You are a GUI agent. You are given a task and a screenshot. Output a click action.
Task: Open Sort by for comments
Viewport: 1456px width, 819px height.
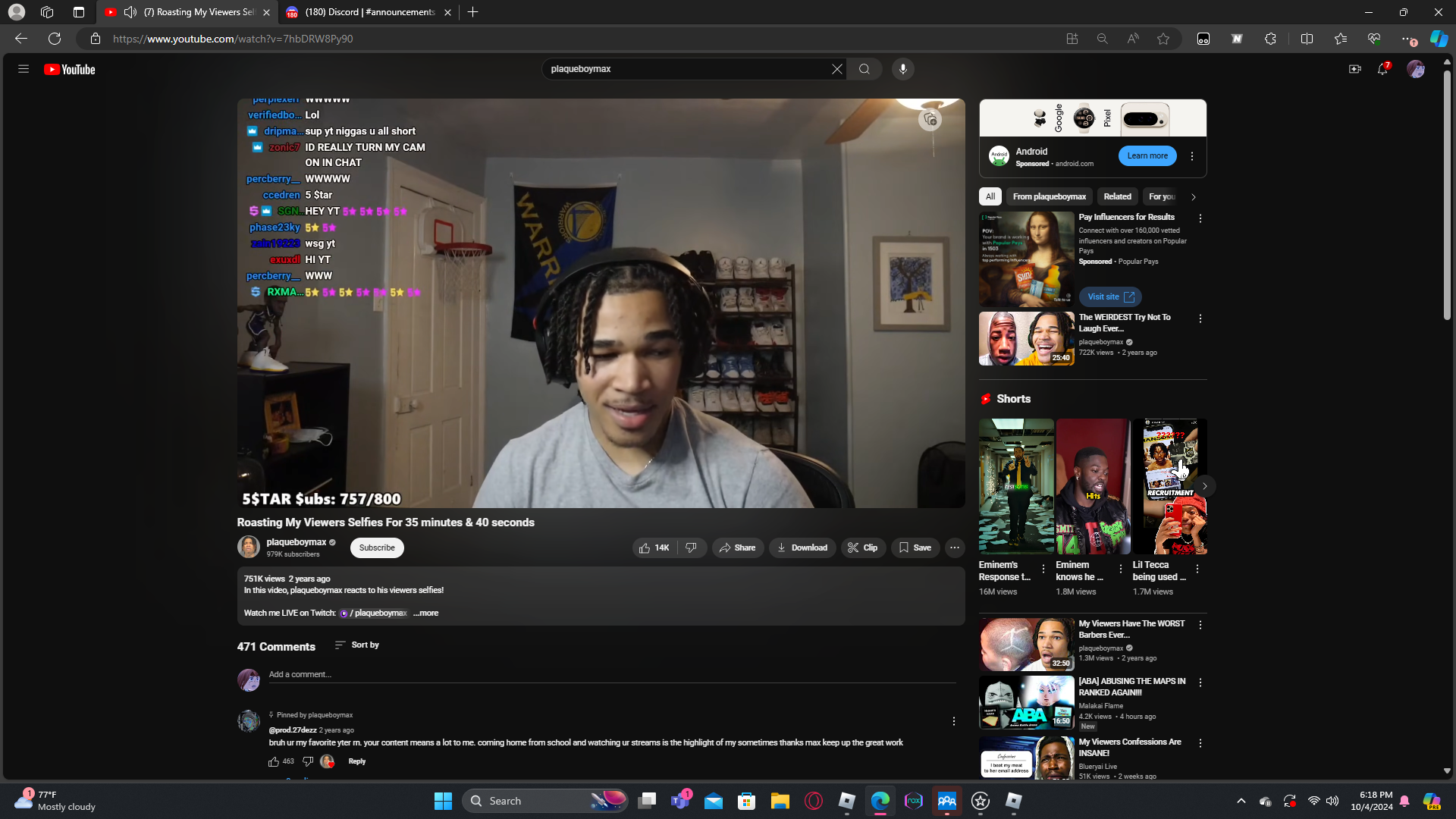(x=357, y=645)
